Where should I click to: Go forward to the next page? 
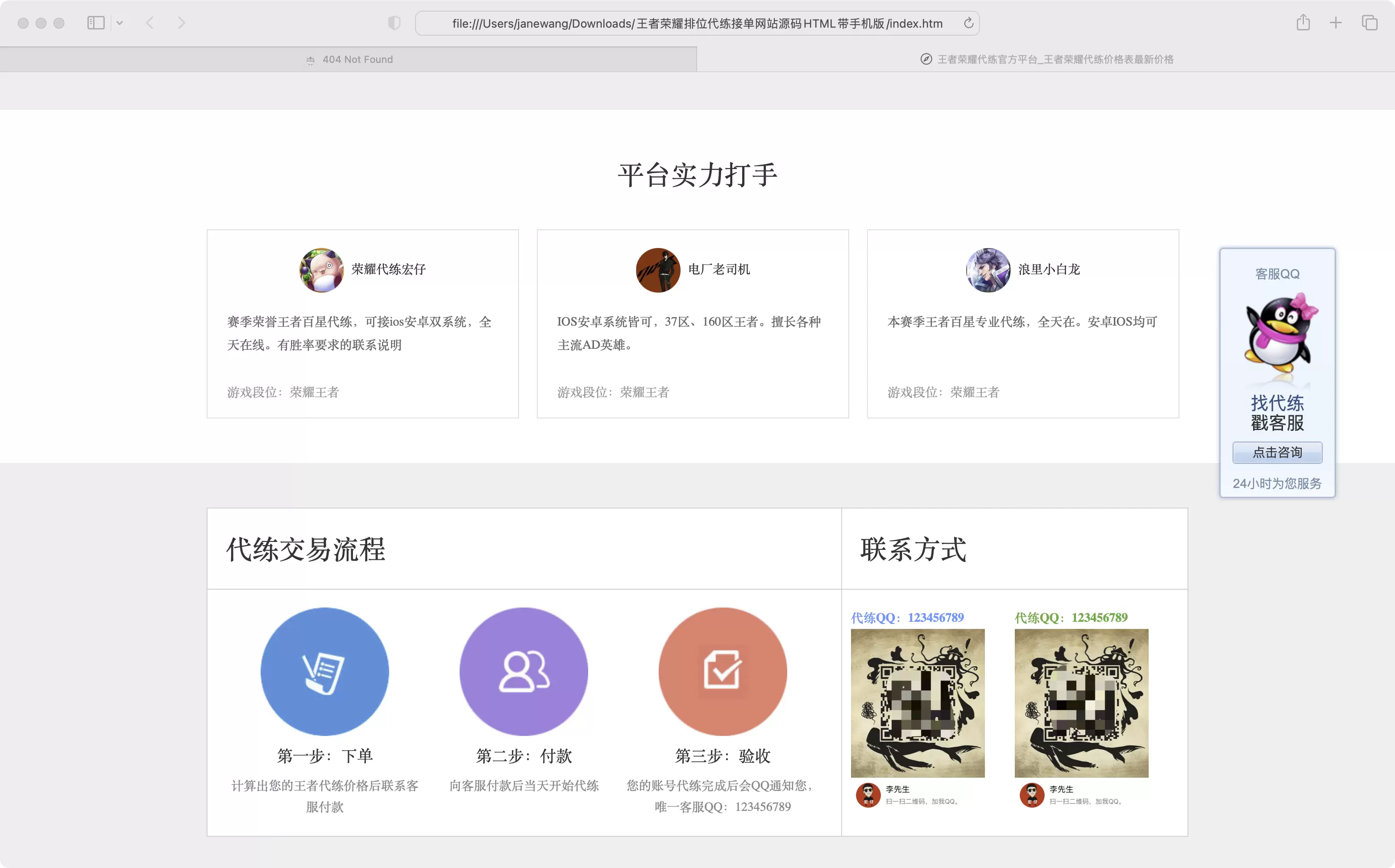point(182,23)
